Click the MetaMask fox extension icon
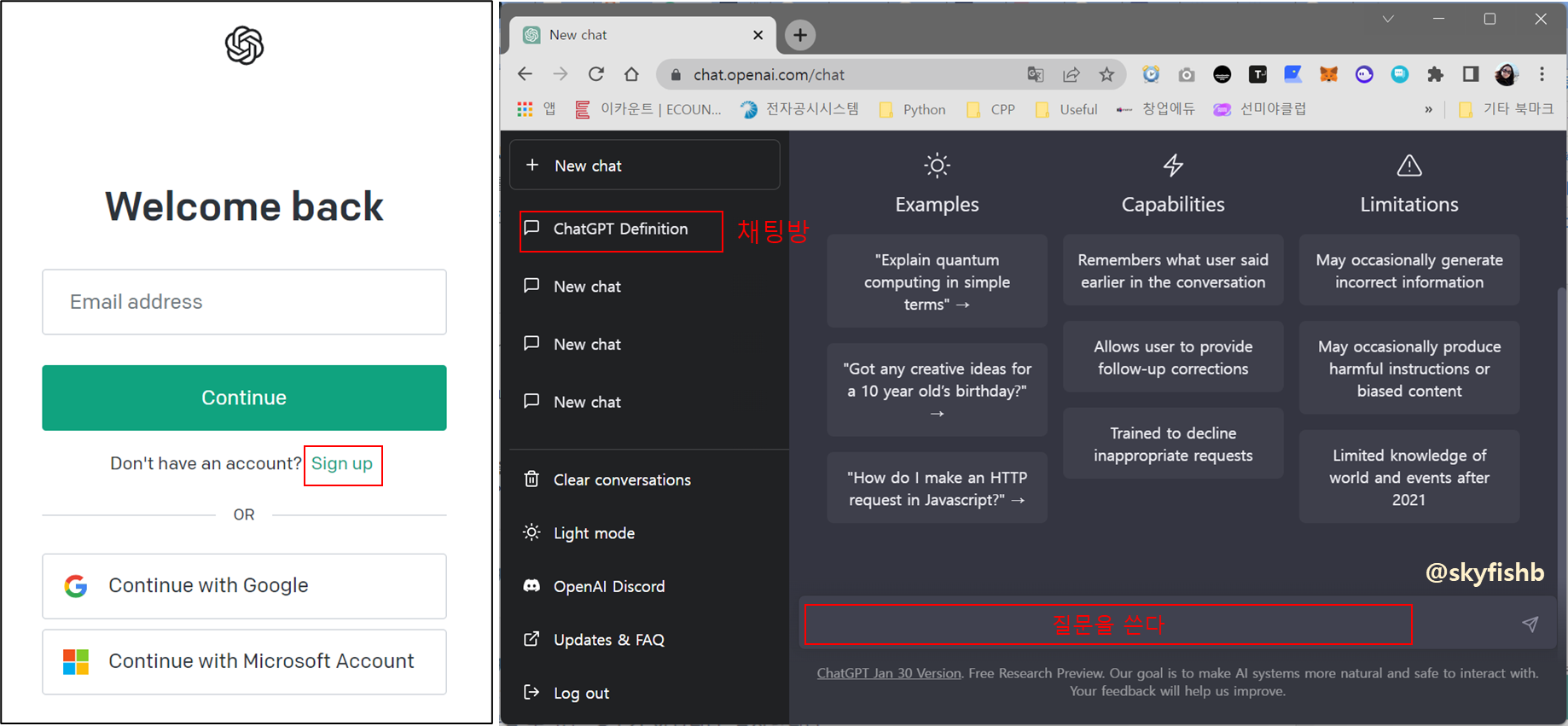Viewport: 1568px width, 726px height. (1328, 74)
